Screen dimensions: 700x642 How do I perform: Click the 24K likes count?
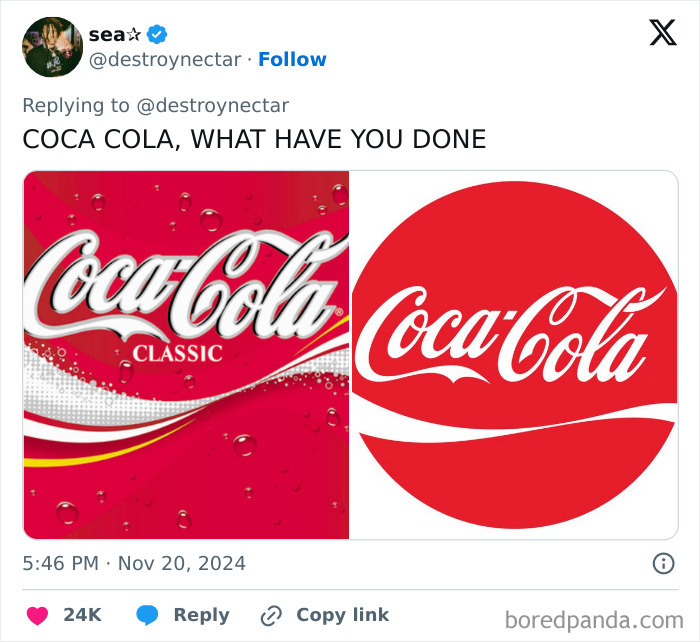(x=82, y=615)
